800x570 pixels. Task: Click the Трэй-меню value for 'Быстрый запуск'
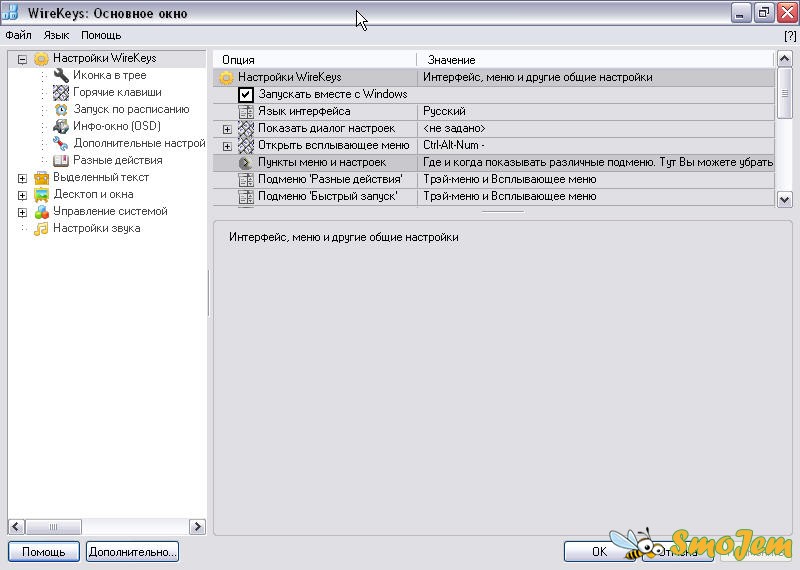596,196
